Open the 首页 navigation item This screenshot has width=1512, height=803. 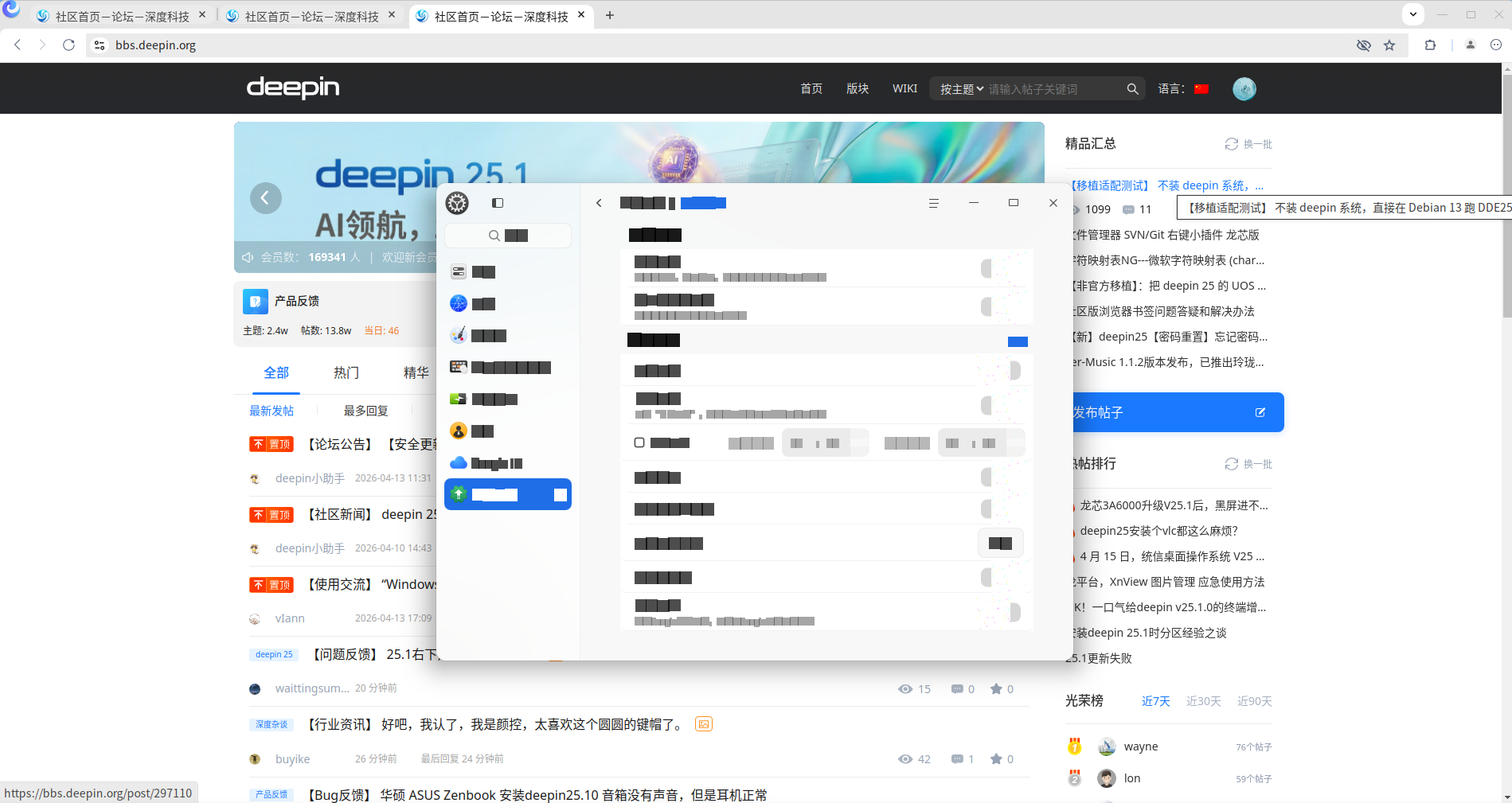811,89
